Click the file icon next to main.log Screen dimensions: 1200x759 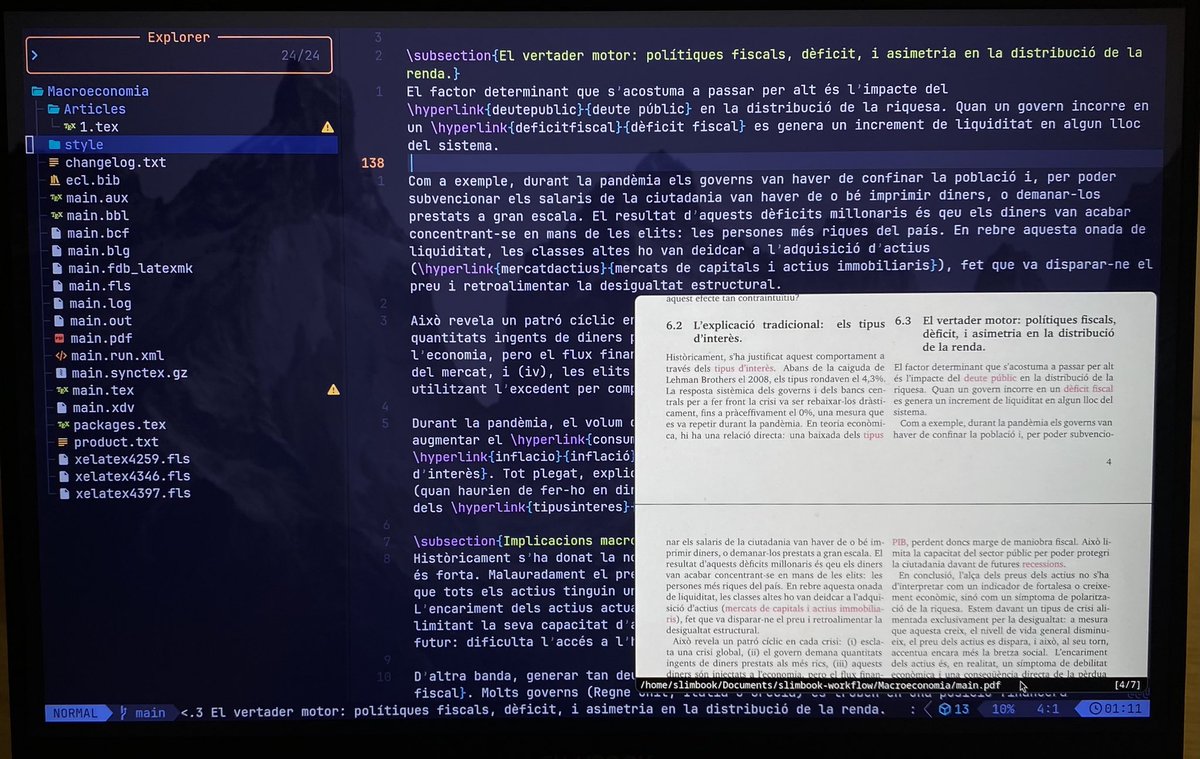pyautogui.click(x=57, y=303)
